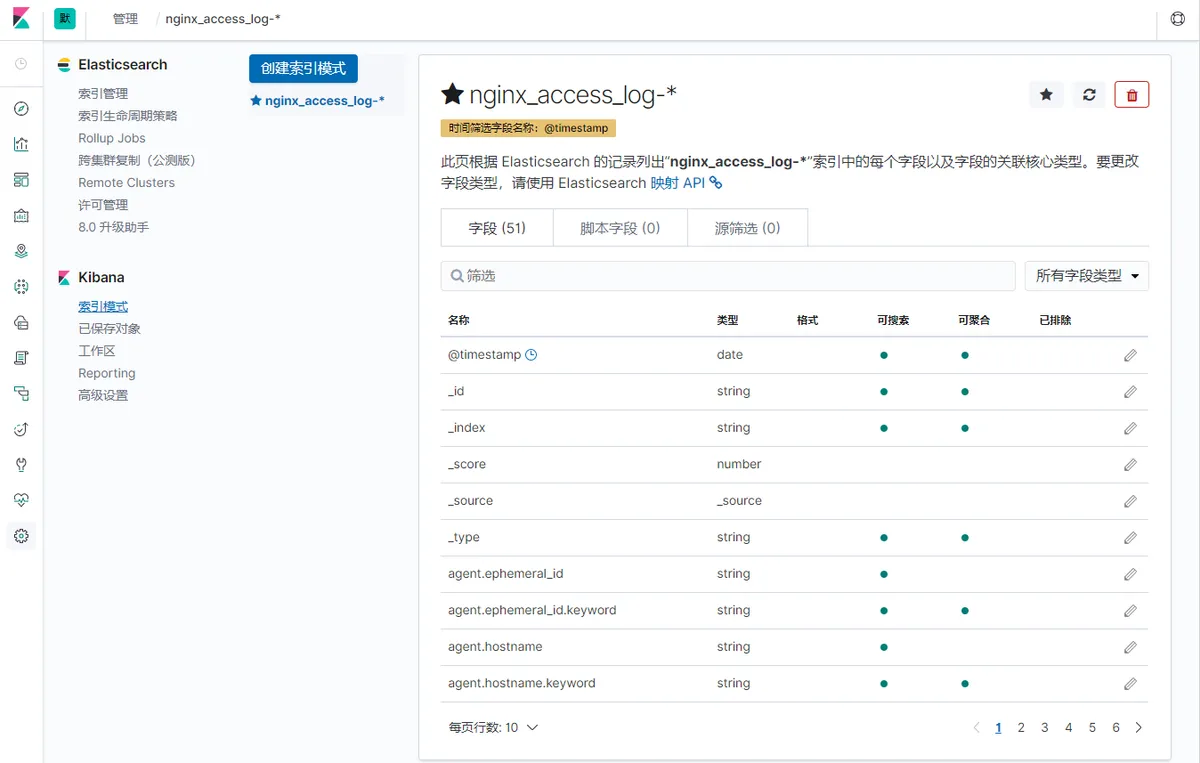Screen dimensions: 1200x763
Task: Open 索引生命周期策略
Action: (x=128, y=116)
